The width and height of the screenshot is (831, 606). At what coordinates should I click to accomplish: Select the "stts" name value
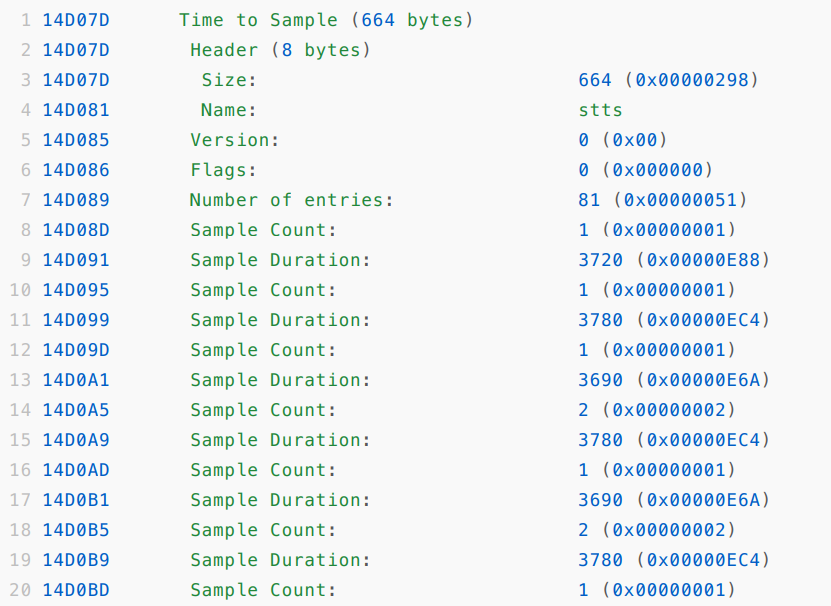click(x=600, y=110)
